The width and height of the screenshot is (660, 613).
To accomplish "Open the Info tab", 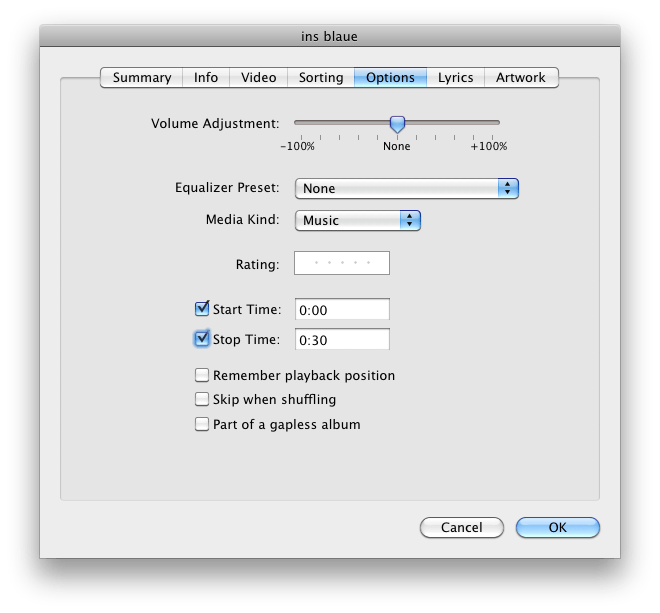I will 206,77.
